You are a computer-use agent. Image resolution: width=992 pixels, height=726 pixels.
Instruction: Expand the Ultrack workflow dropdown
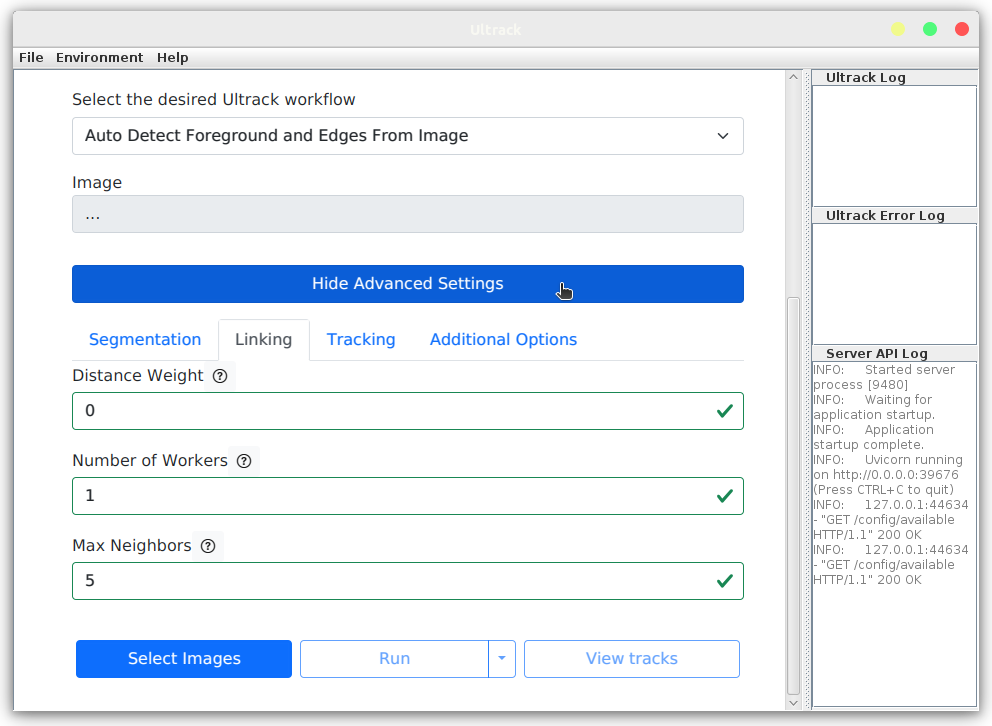pyautogui.click(x=407, y=136)
